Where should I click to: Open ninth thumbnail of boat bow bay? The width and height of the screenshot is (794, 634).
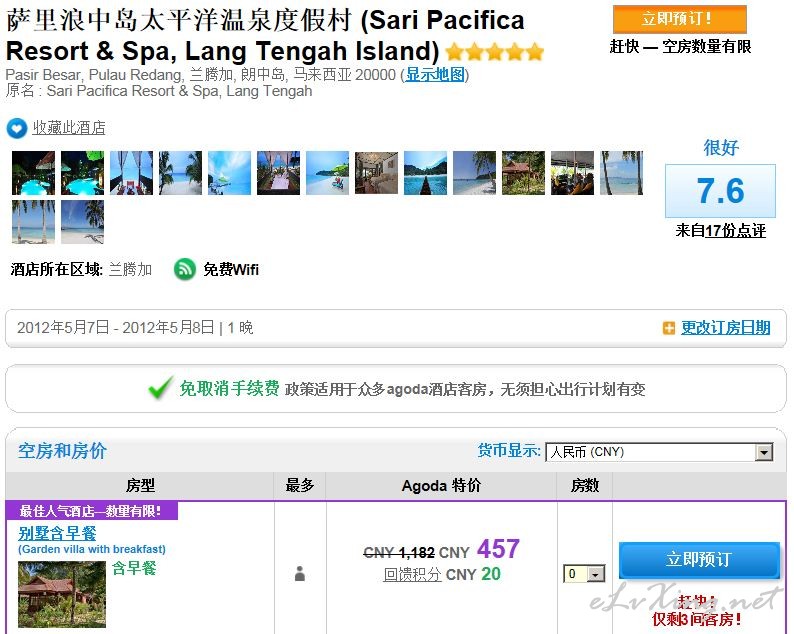pos(425,173)
